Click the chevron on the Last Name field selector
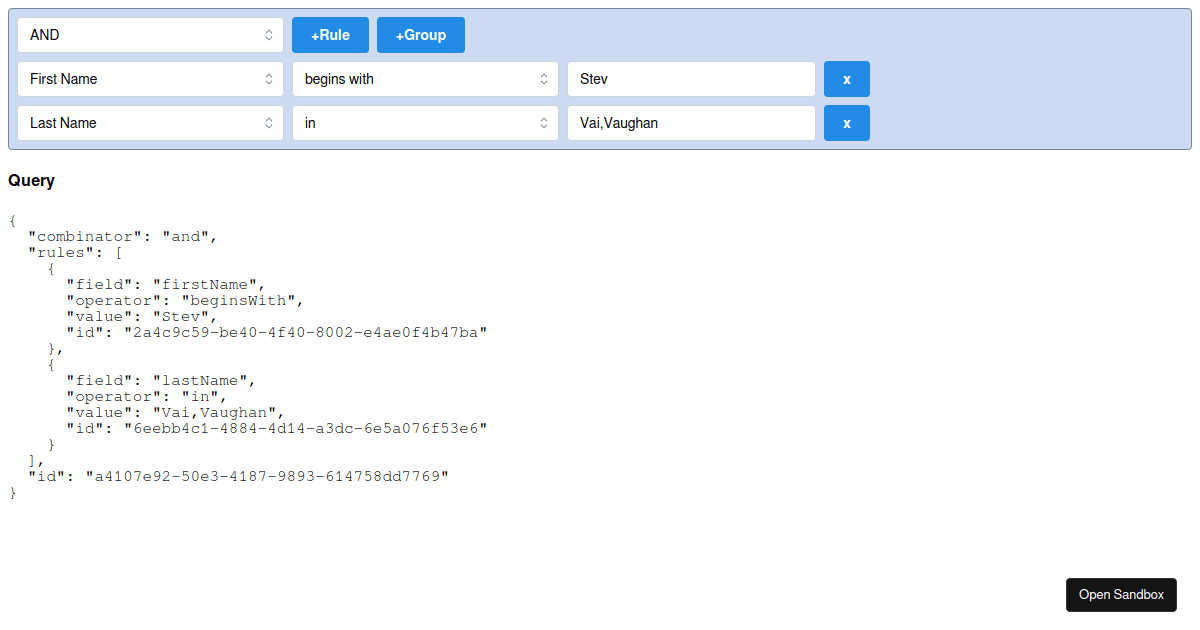The image size is (1200, 630). pos(268,122)
